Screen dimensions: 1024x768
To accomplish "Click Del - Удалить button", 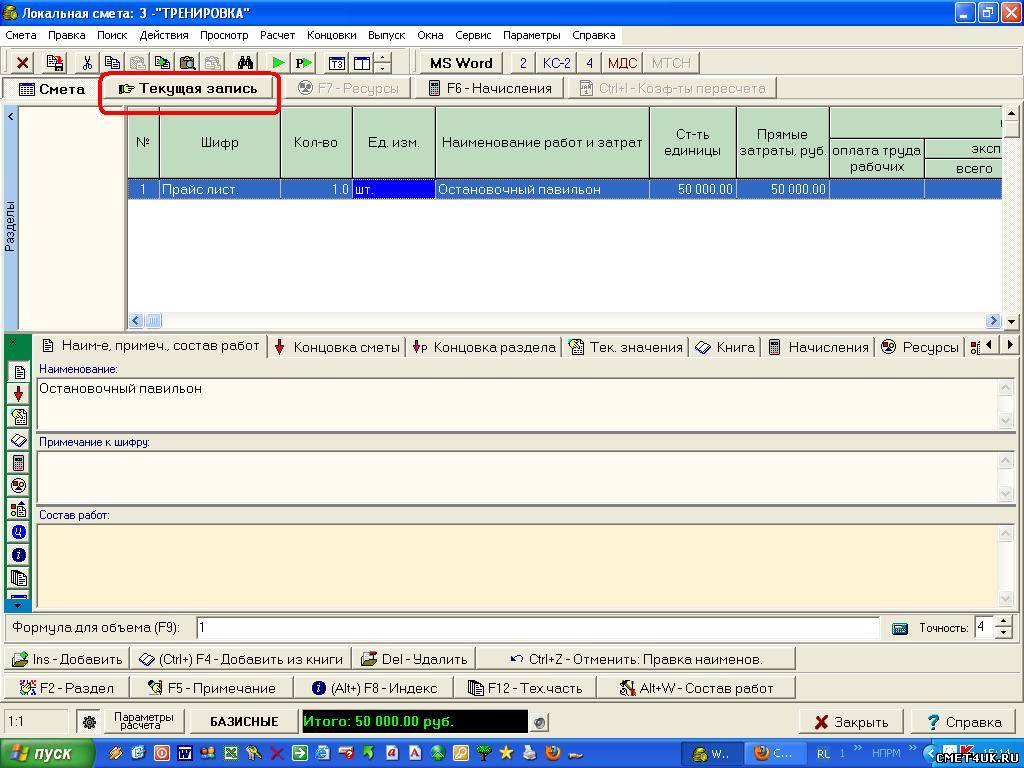I will click(414, 659).
